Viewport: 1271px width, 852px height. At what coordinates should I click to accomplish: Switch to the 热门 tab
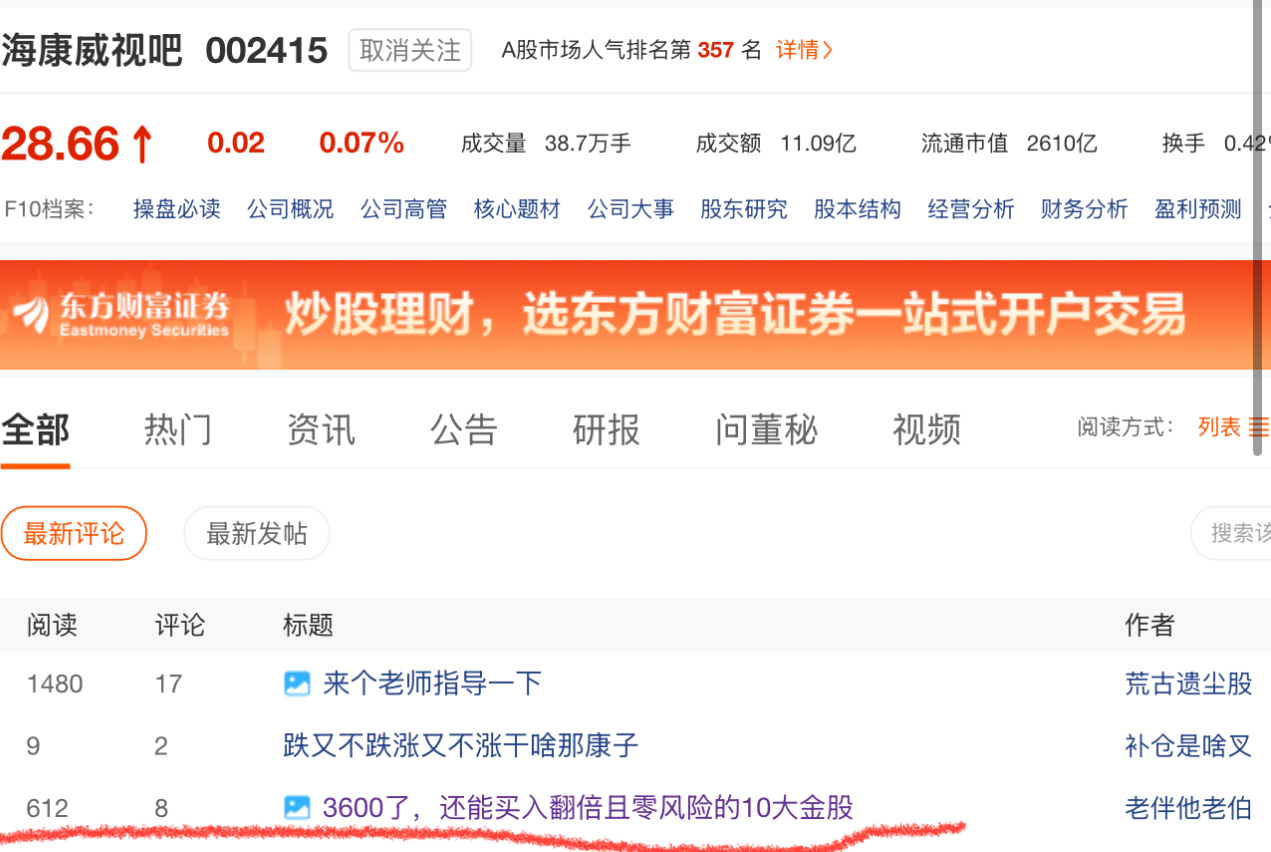click(x=178, y=430)
